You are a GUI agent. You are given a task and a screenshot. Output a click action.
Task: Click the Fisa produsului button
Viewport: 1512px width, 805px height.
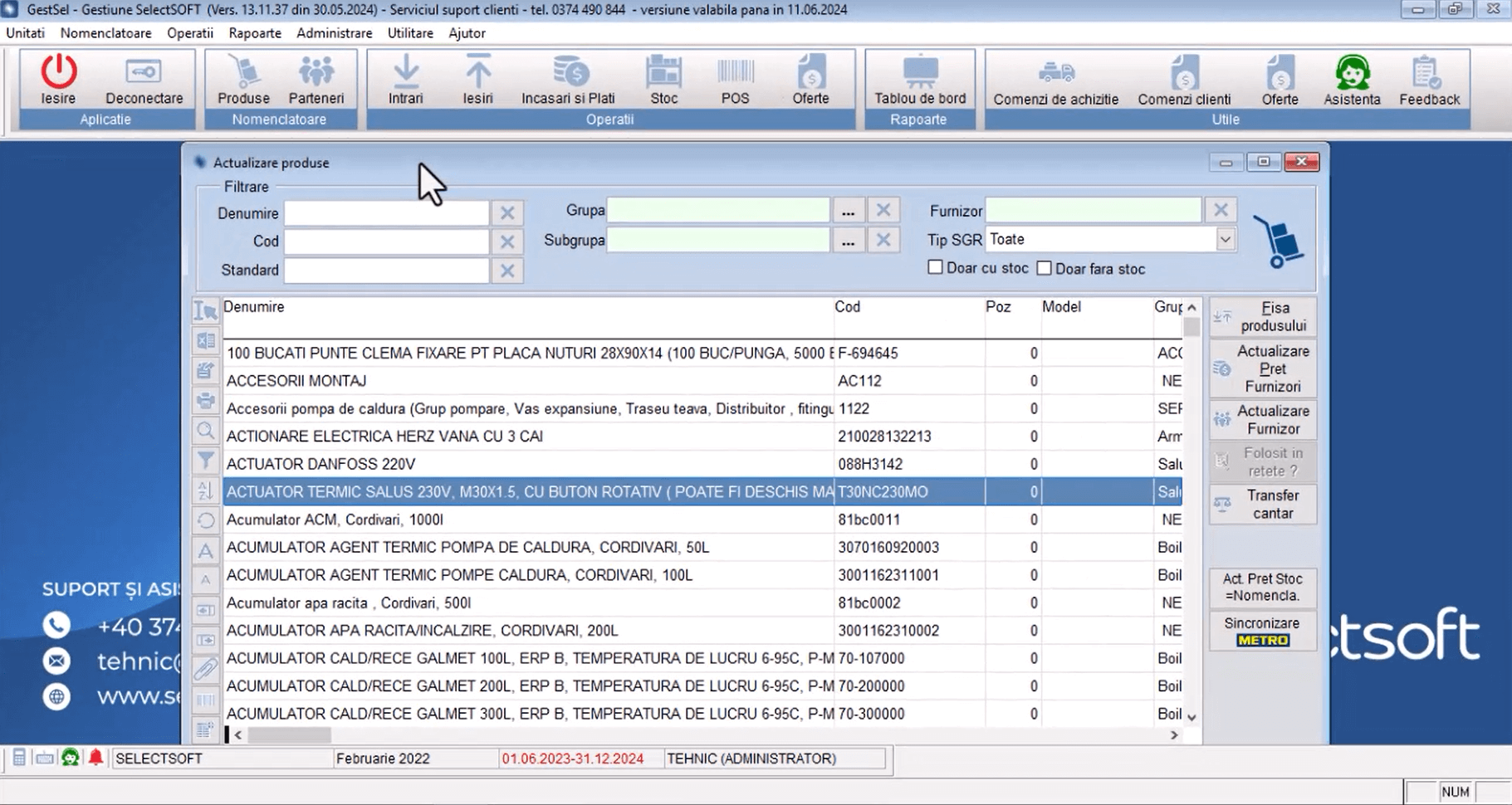(x=1263, y=317)
